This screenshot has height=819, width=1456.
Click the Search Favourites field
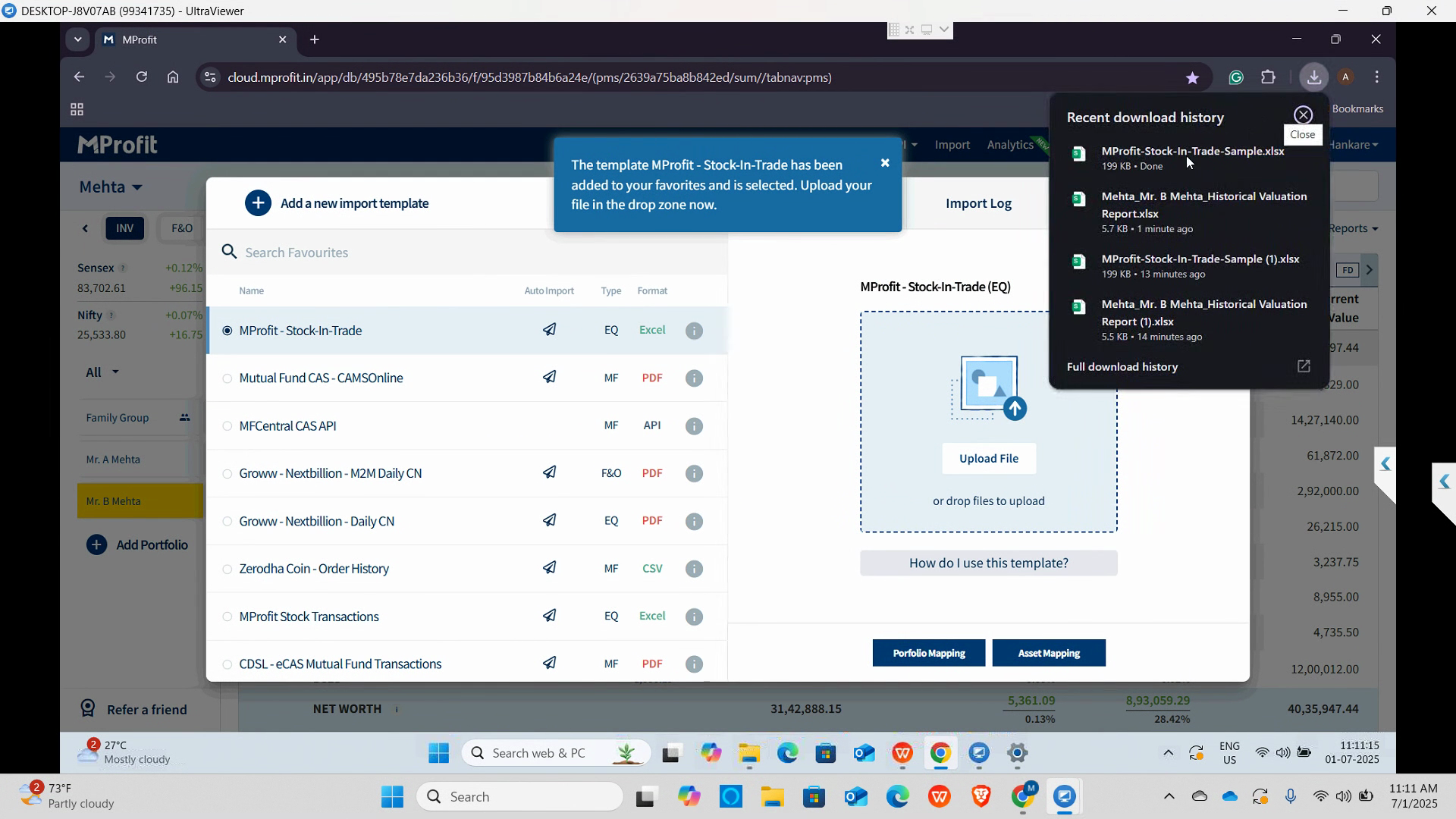[x=466, y=253]
